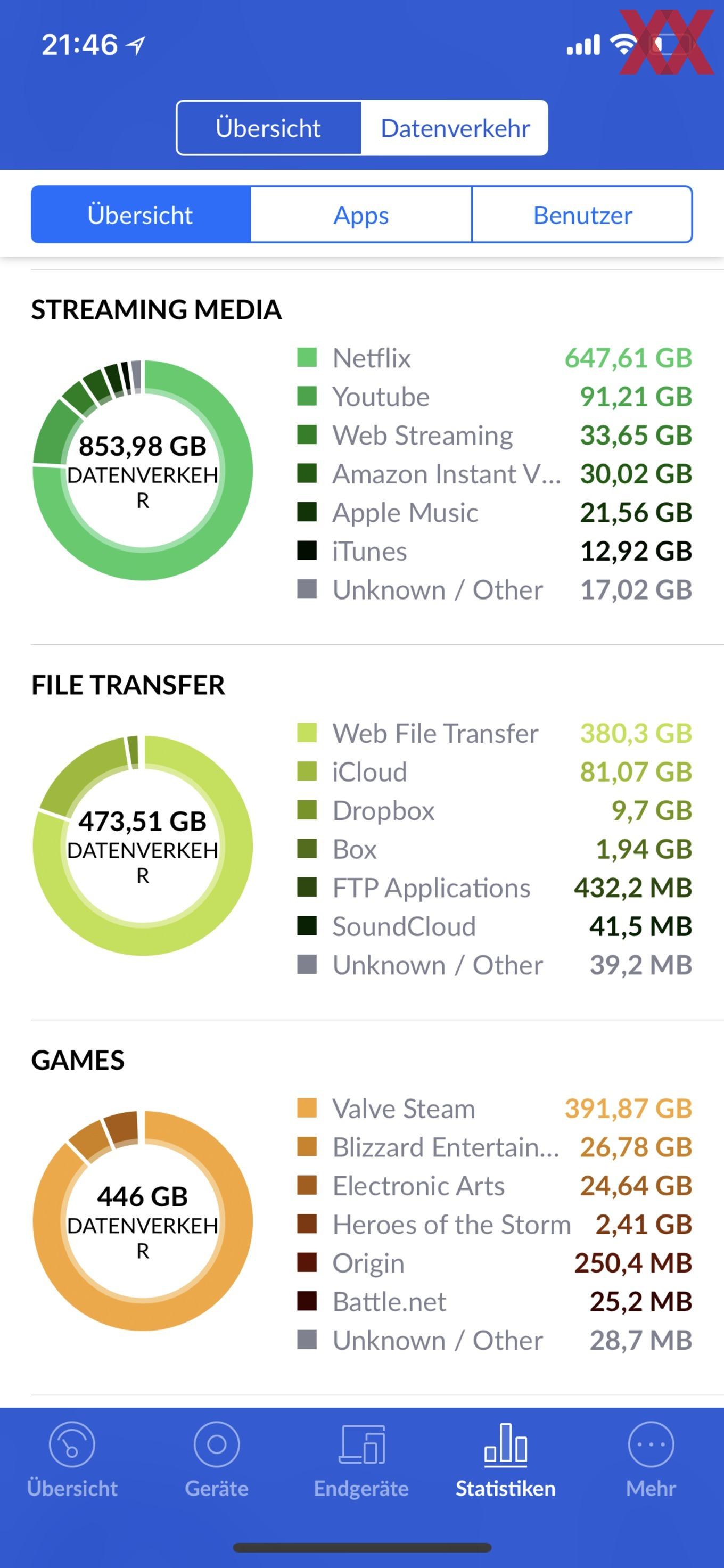Open the iCloud file transfer entry
724x1568 pixels.
click(x=495, y=772)
